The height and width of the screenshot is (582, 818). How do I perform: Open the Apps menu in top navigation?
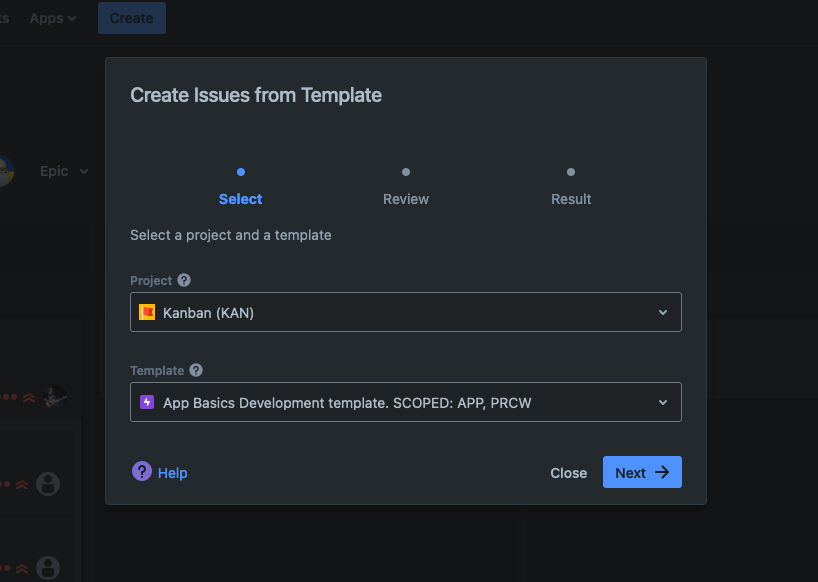[53, 18]
